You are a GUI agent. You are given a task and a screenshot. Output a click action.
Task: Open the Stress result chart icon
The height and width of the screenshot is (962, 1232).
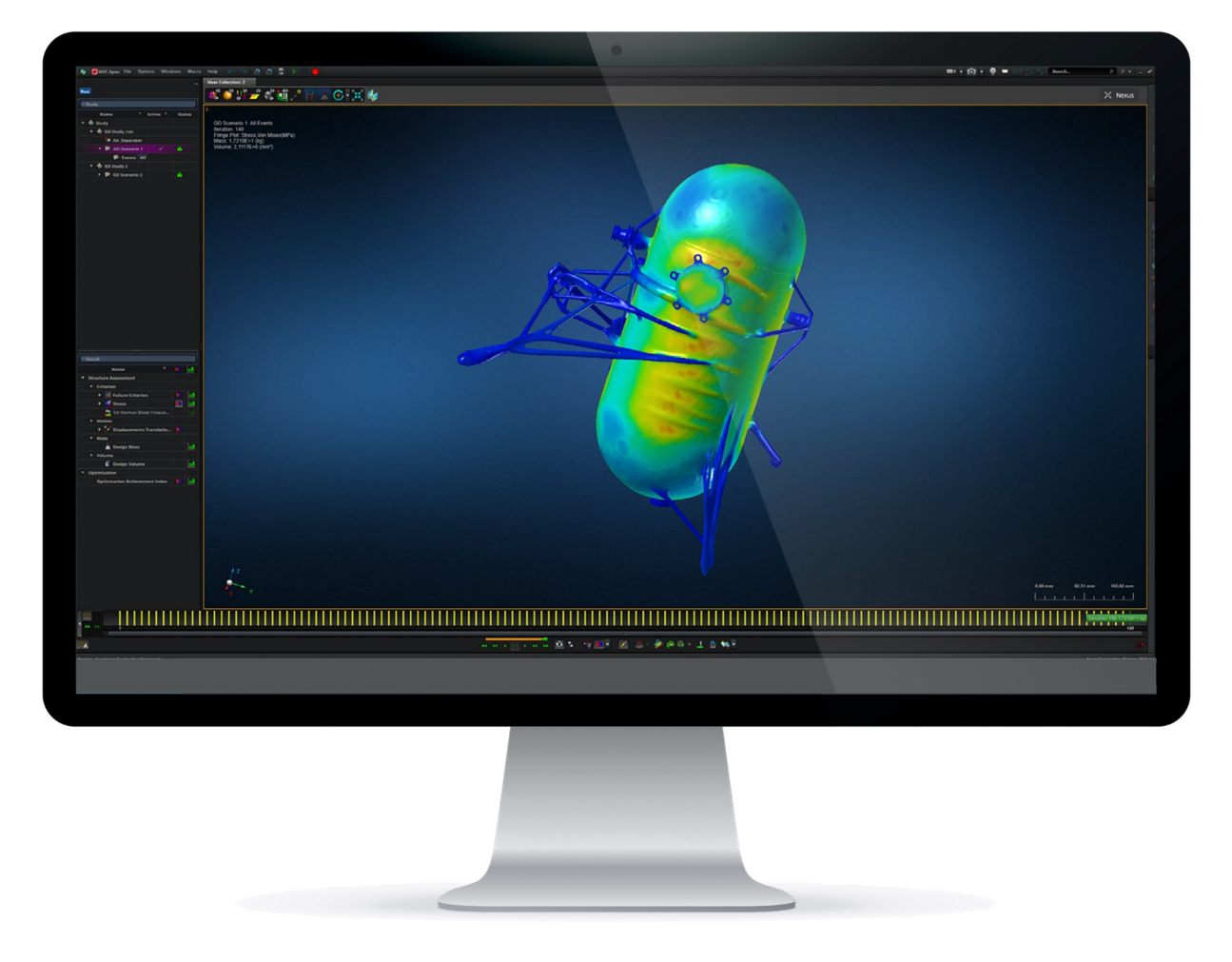(191, 403)
